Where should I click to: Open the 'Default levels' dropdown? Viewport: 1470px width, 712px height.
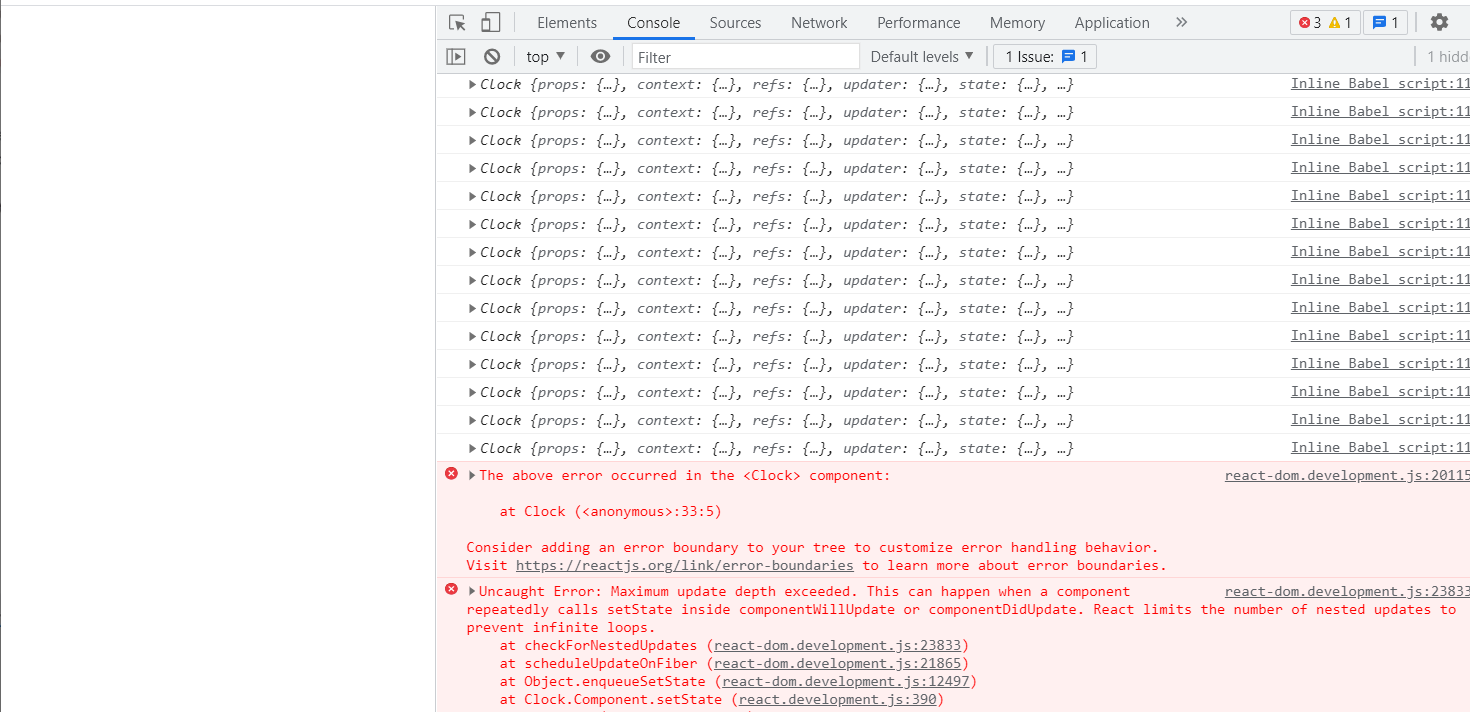922,57
